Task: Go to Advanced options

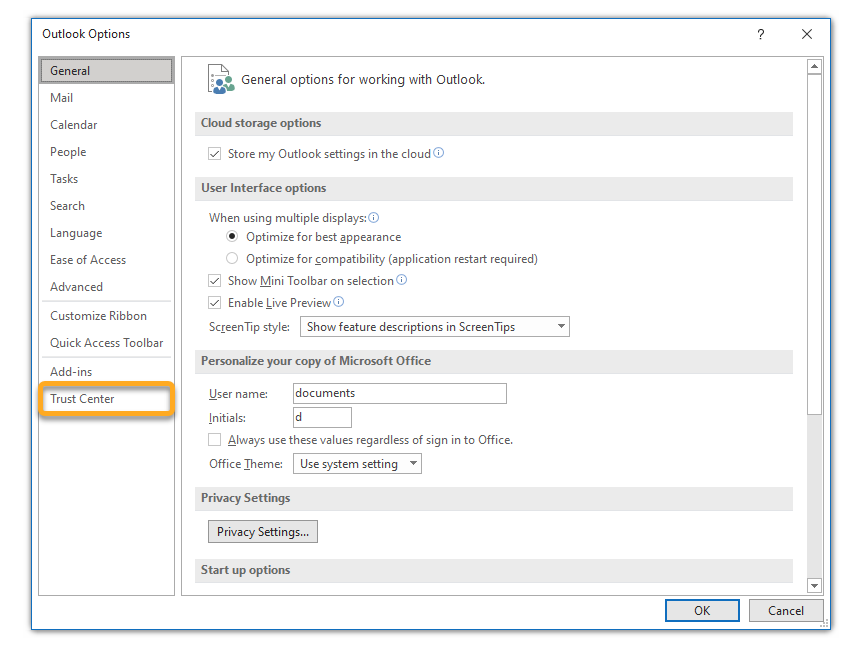Action: [107, 287]
